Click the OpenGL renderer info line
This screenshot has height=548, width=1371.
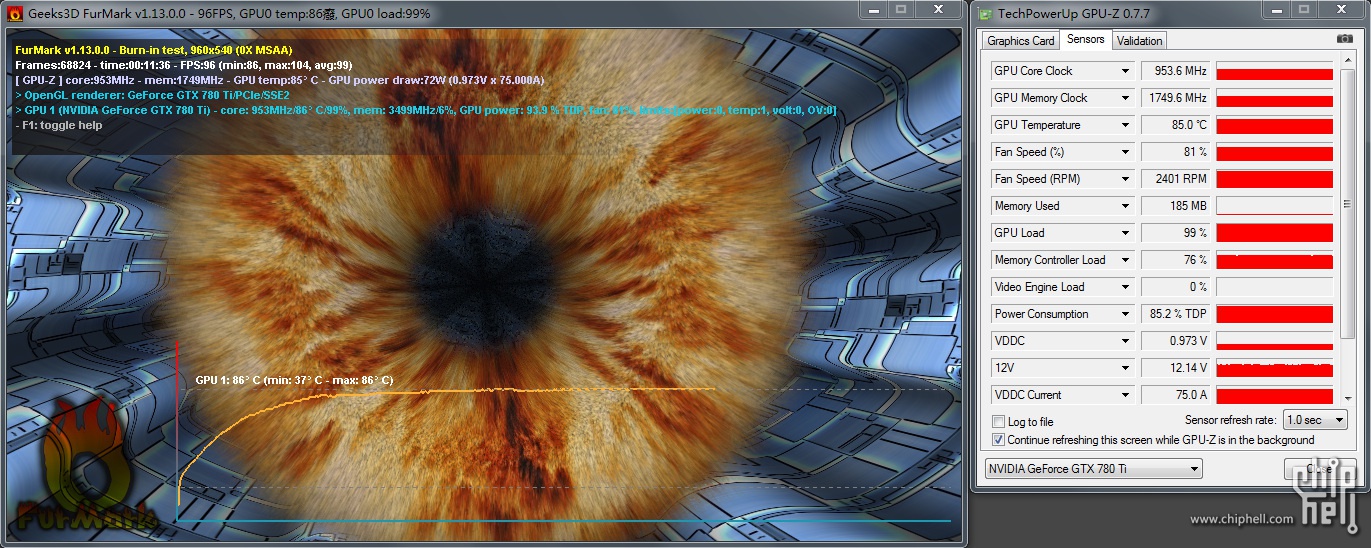[x=152, y=94]
